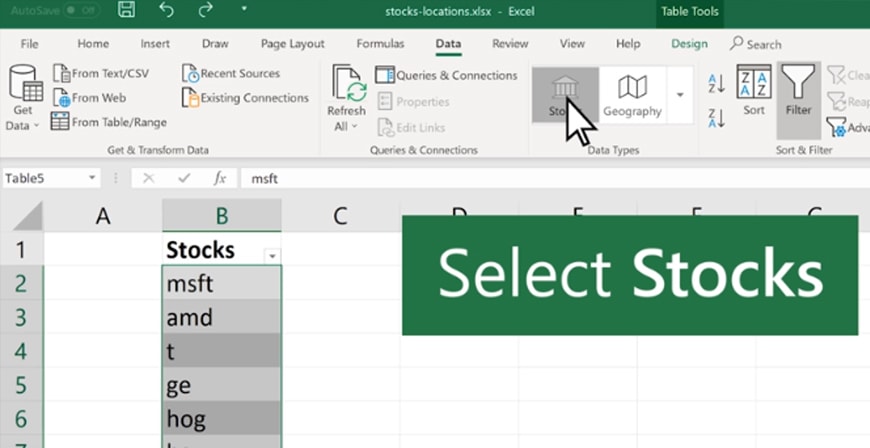Go to the Page Layout tab
870x448 pixels.
pos(292,44)
